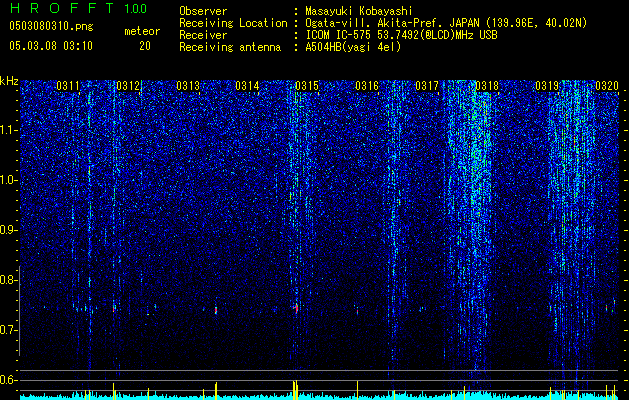Click the Receiving Location label
629x400 pixels.
tap(233, 24)
